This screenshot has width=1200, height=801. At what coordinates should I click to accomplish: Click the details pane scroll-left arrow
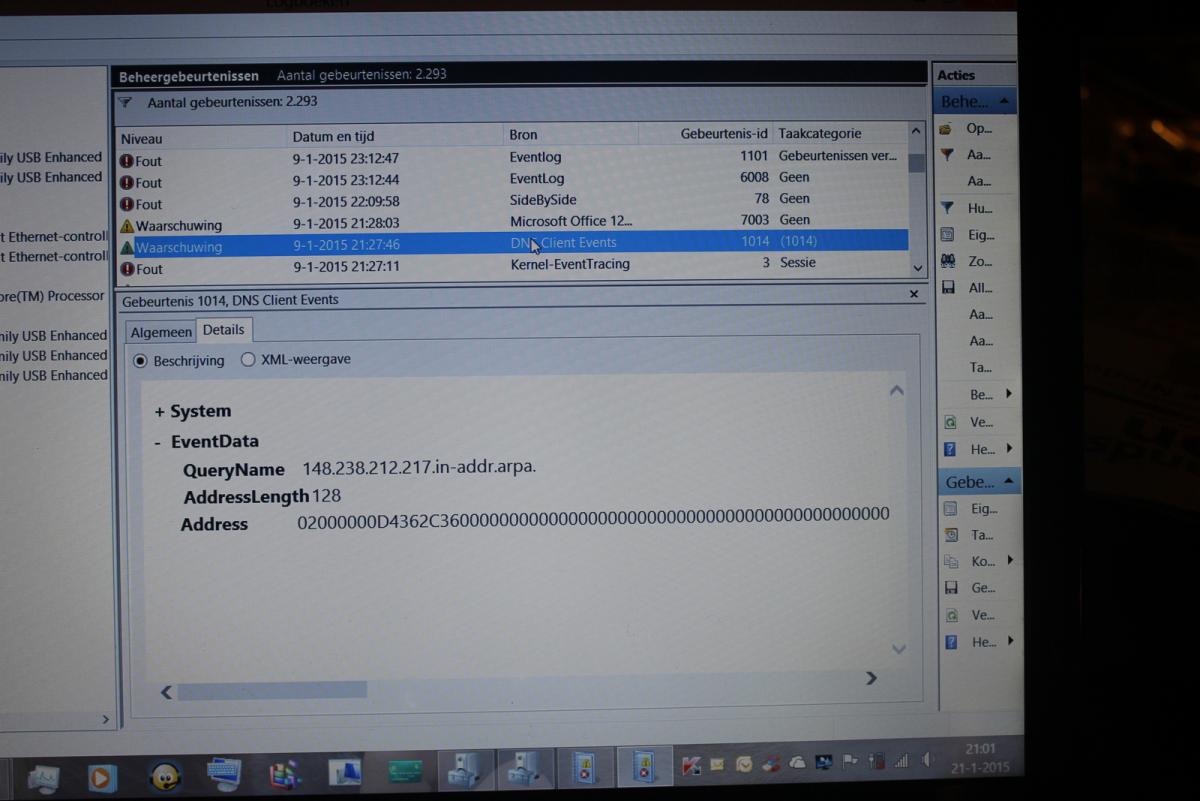point(166,691)
